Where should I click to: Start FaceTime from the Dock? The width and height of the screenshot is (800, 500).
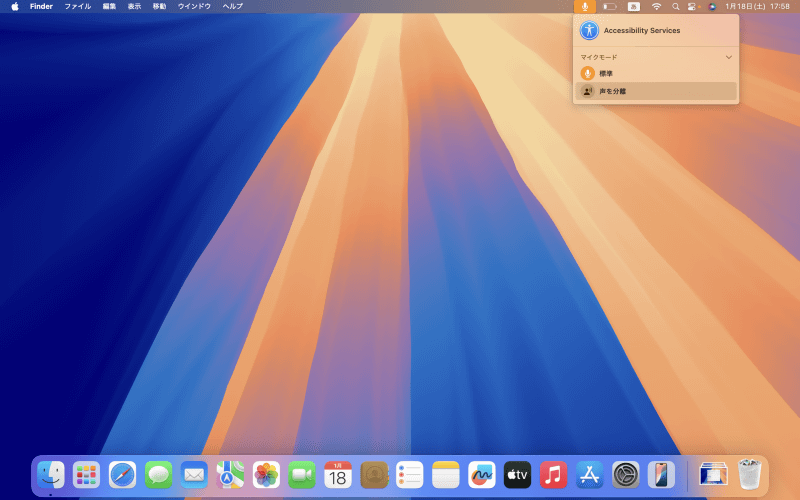[302, 475]
